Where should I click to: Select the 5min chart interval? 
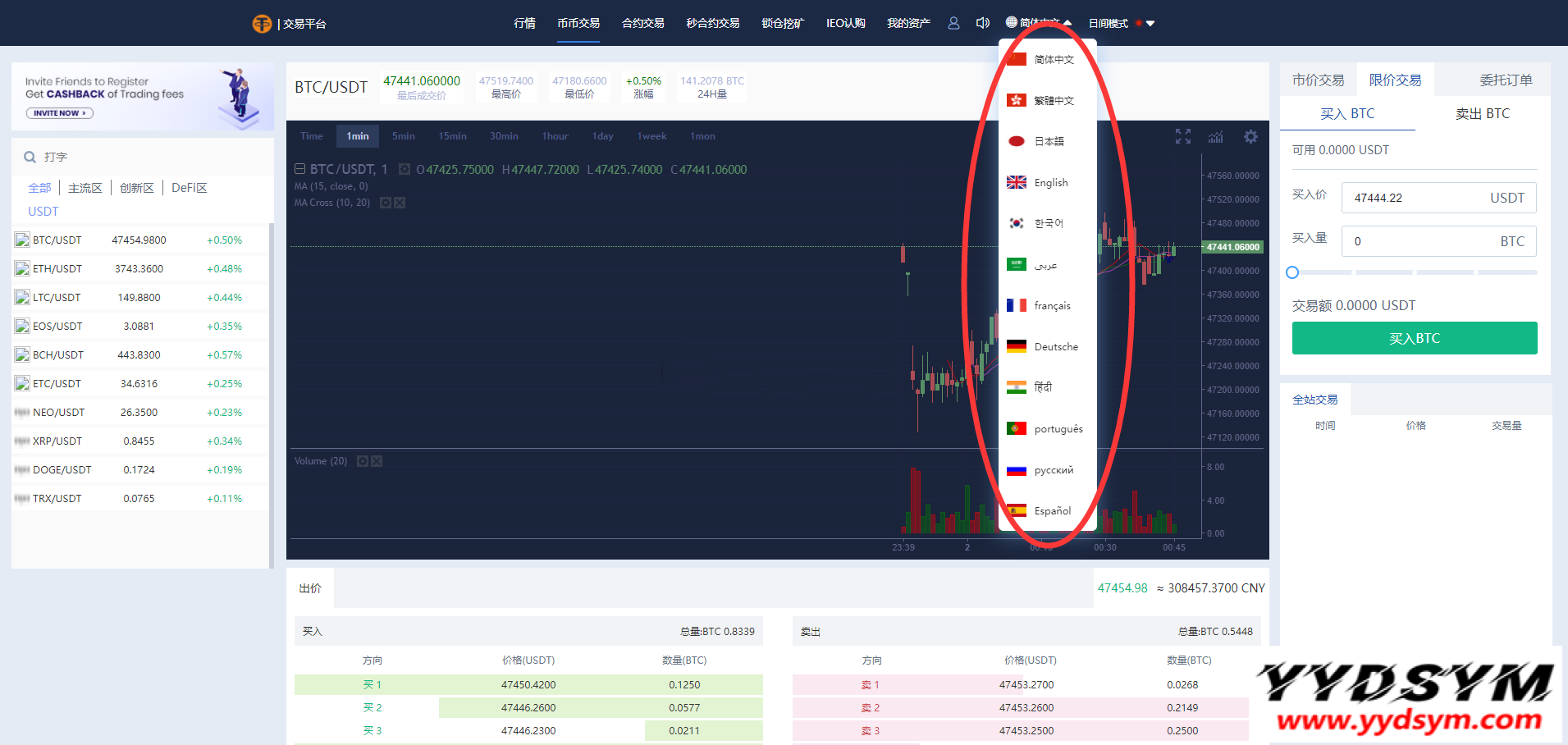coord(403,136)
